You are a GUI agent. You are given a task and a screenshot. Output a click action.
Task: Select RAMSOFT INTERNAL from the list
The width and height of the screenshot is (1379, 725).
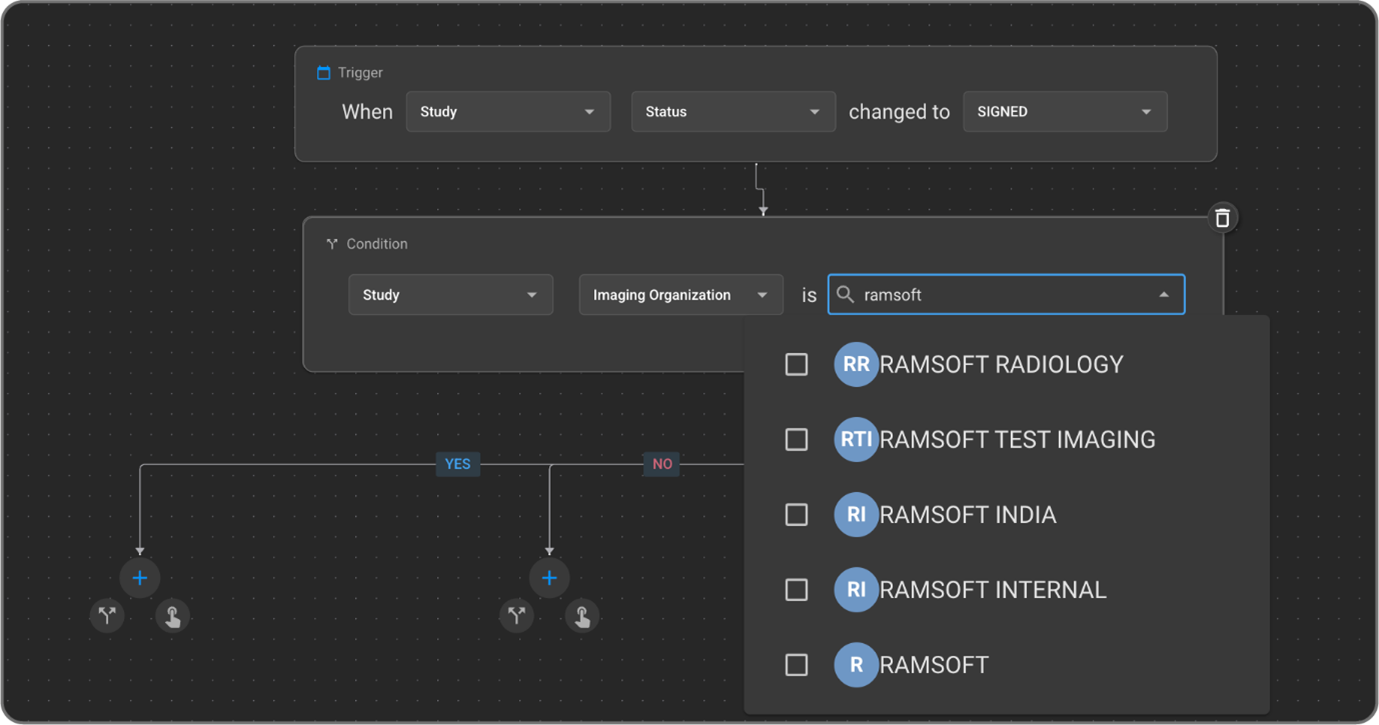[992, 590]
